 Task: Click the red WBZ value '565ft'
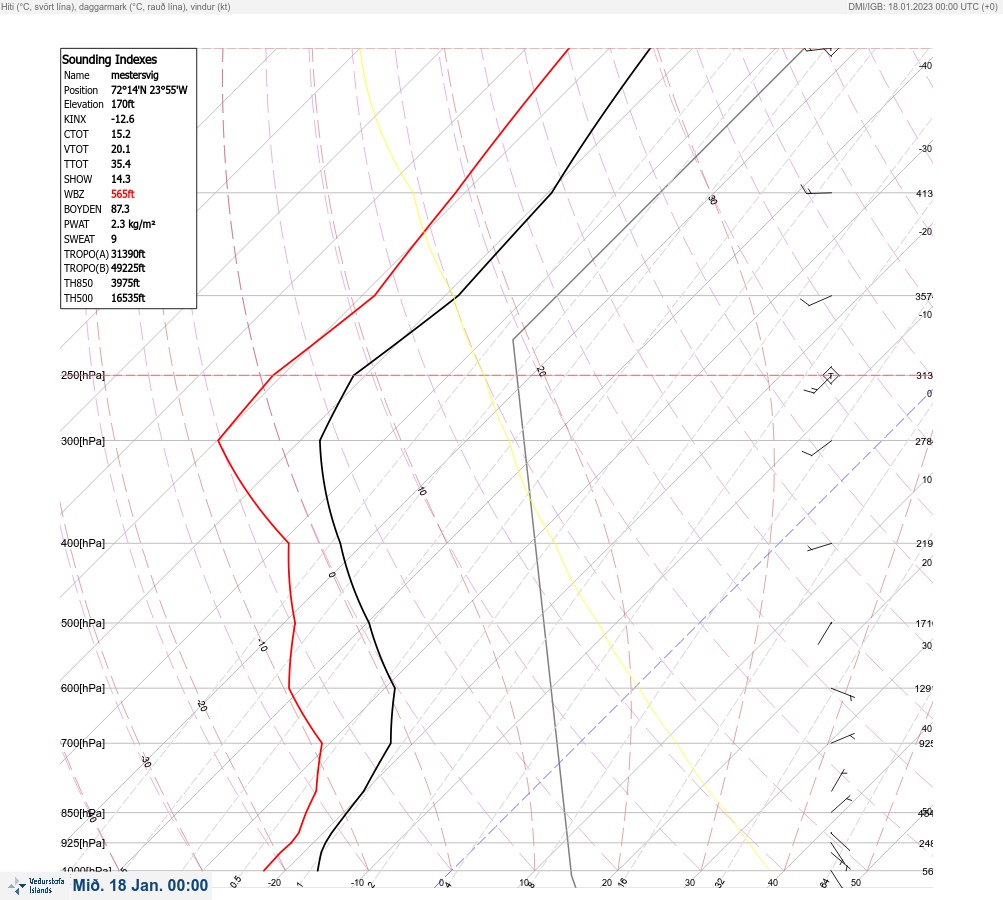pos(123,194)
